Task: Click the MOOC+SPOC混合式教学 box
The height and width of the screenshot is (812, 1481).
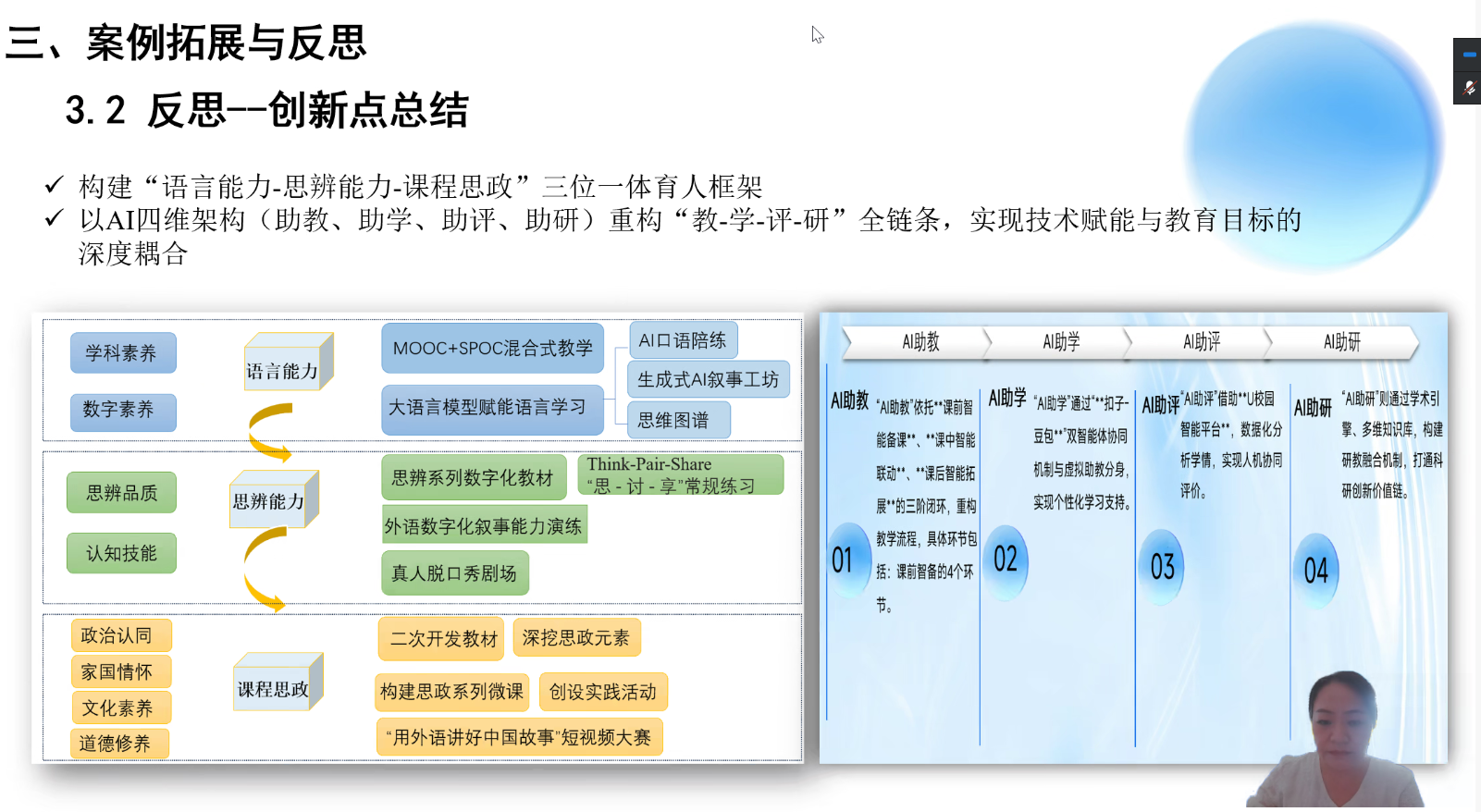Action: tap(492, 349)
